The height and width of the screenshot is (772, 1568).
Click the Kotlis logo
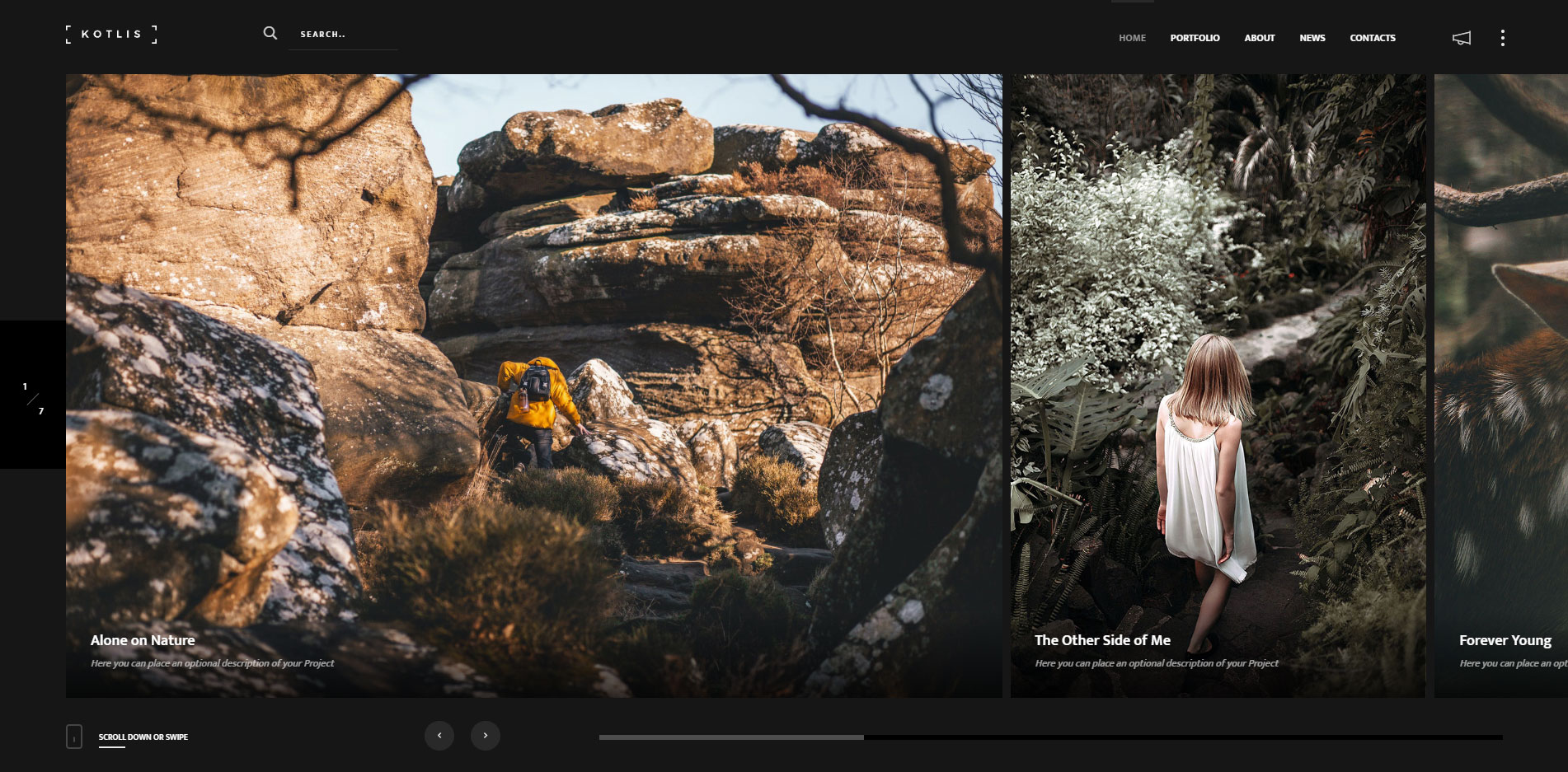[111, 34]
